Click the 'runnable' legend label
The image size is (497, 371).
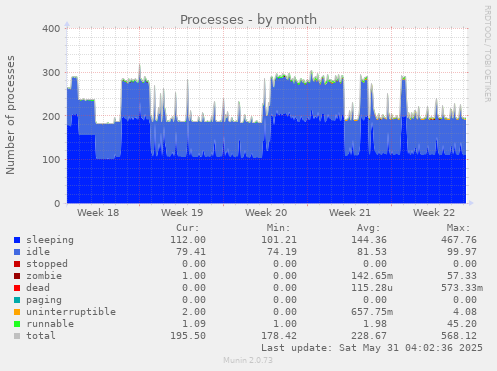pos(50,324)
